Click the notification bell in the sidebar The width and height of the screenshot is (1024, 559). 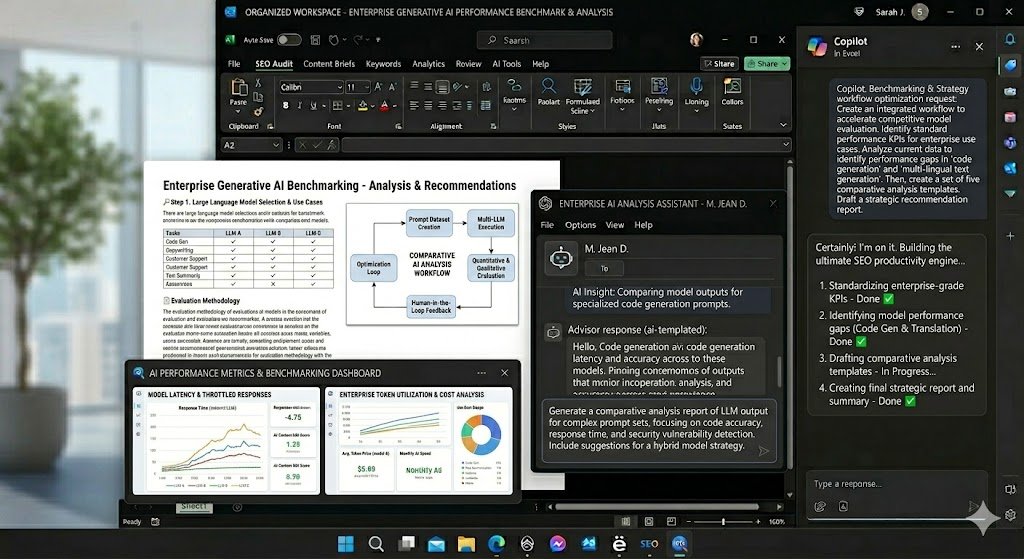[1010, 40]
